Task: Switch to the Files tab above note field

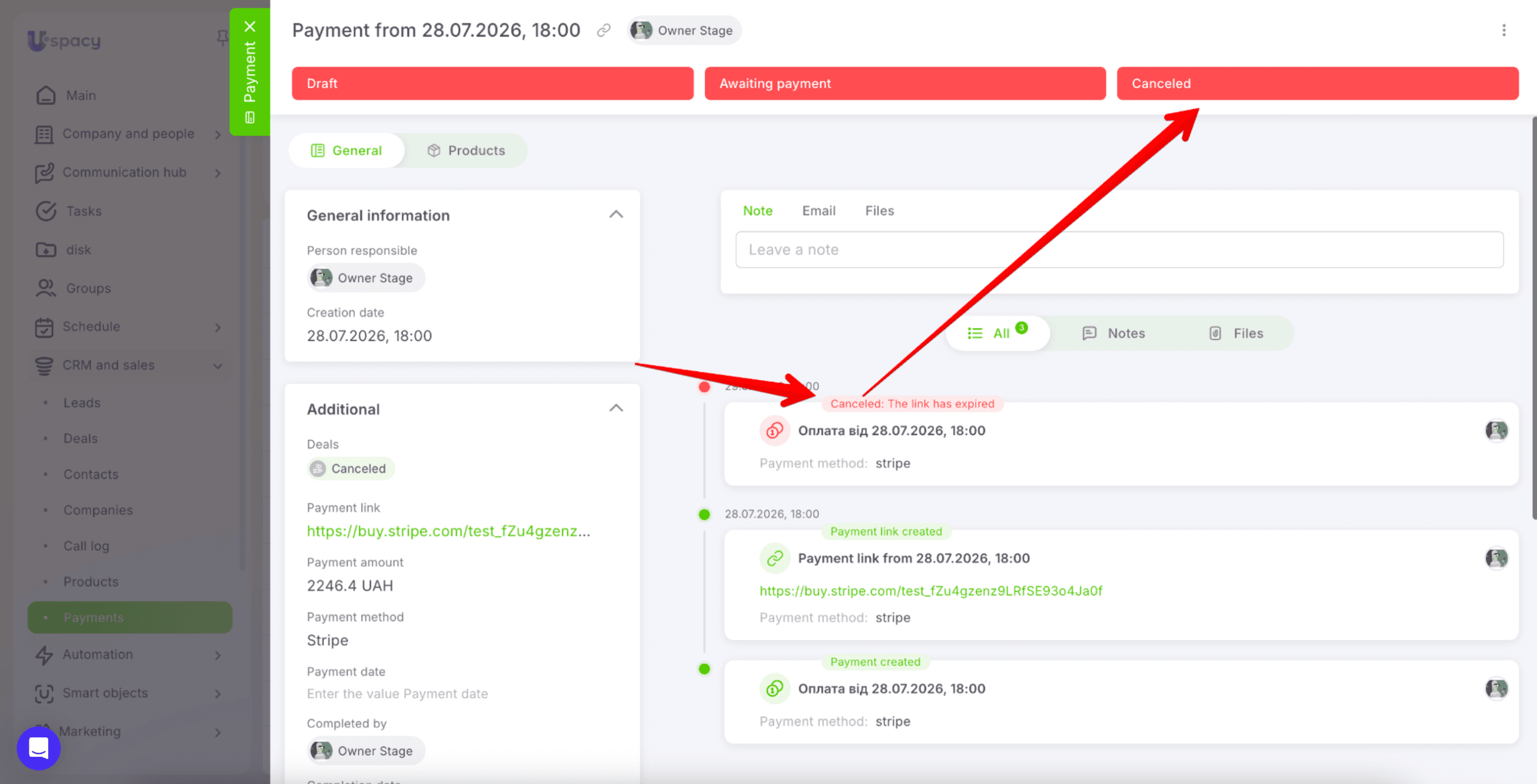Action: point(880,210)
